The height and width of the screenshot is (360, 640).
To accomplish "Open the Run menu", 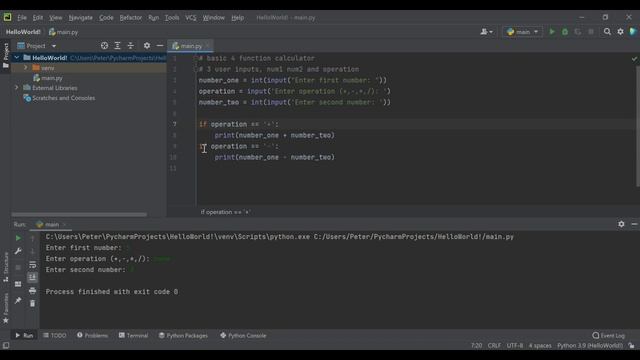I will (153, 18).
